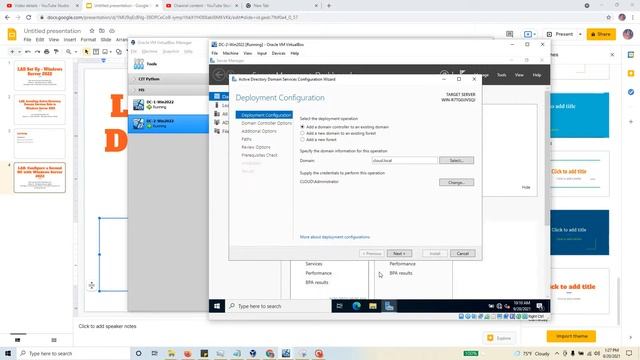Open Server Manager's Help menu
This screenshot has height=360, width=640.
coord(537,75)
